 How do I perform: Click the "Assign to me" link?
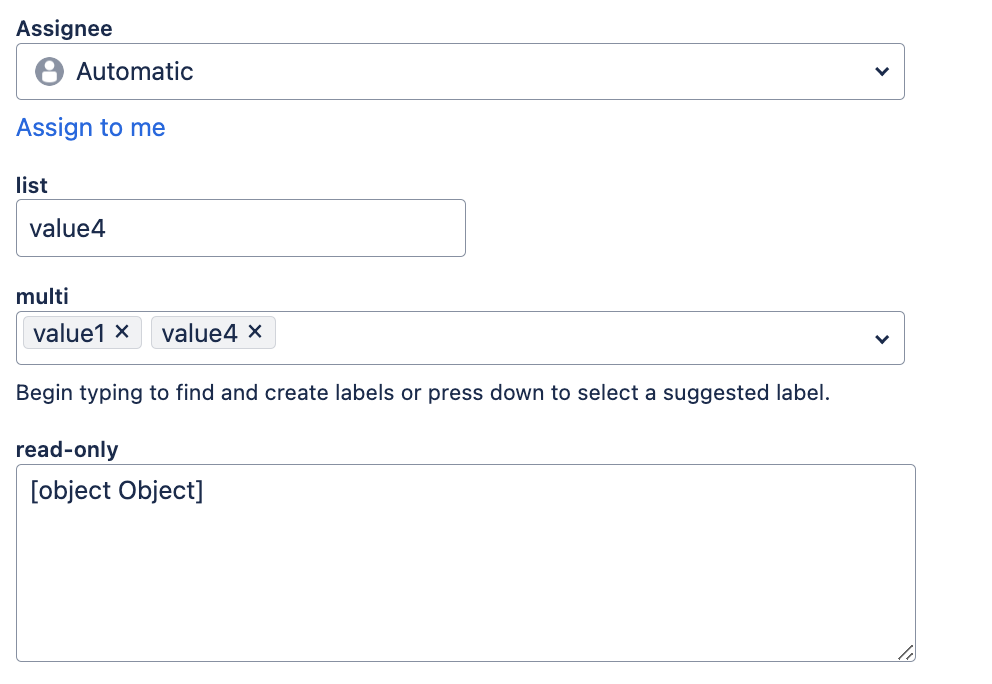coord(91,128)
